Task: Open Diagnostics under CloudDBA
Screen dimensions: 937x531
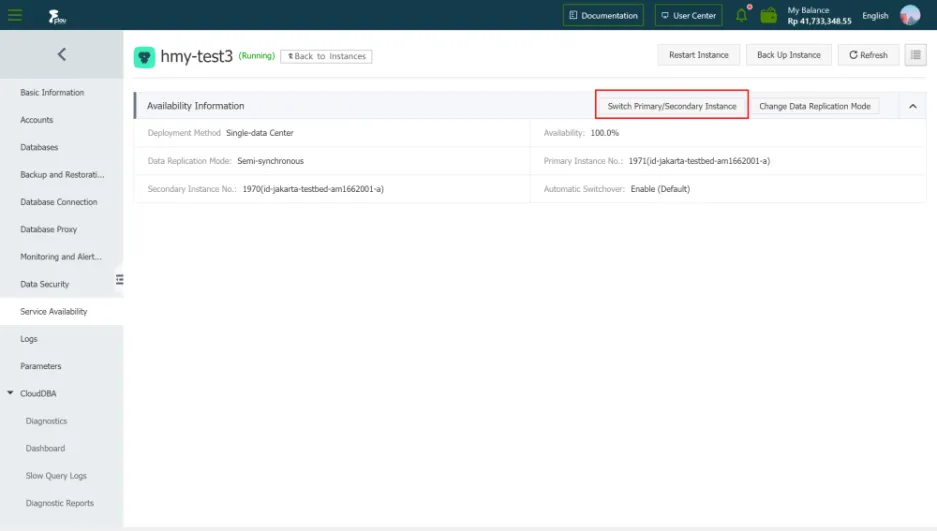Action: point(46,421)
